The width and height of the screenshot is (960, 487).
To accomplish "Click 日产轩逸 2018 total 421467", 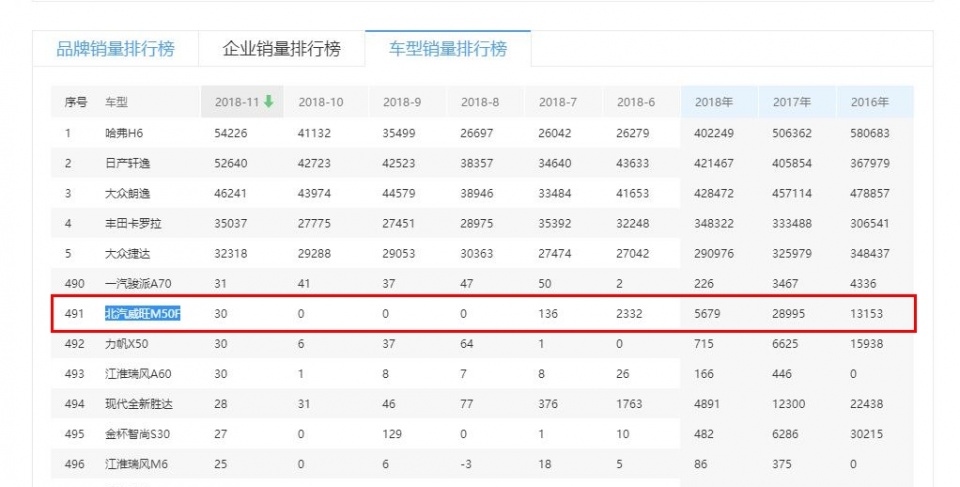I will click(714, 164).
